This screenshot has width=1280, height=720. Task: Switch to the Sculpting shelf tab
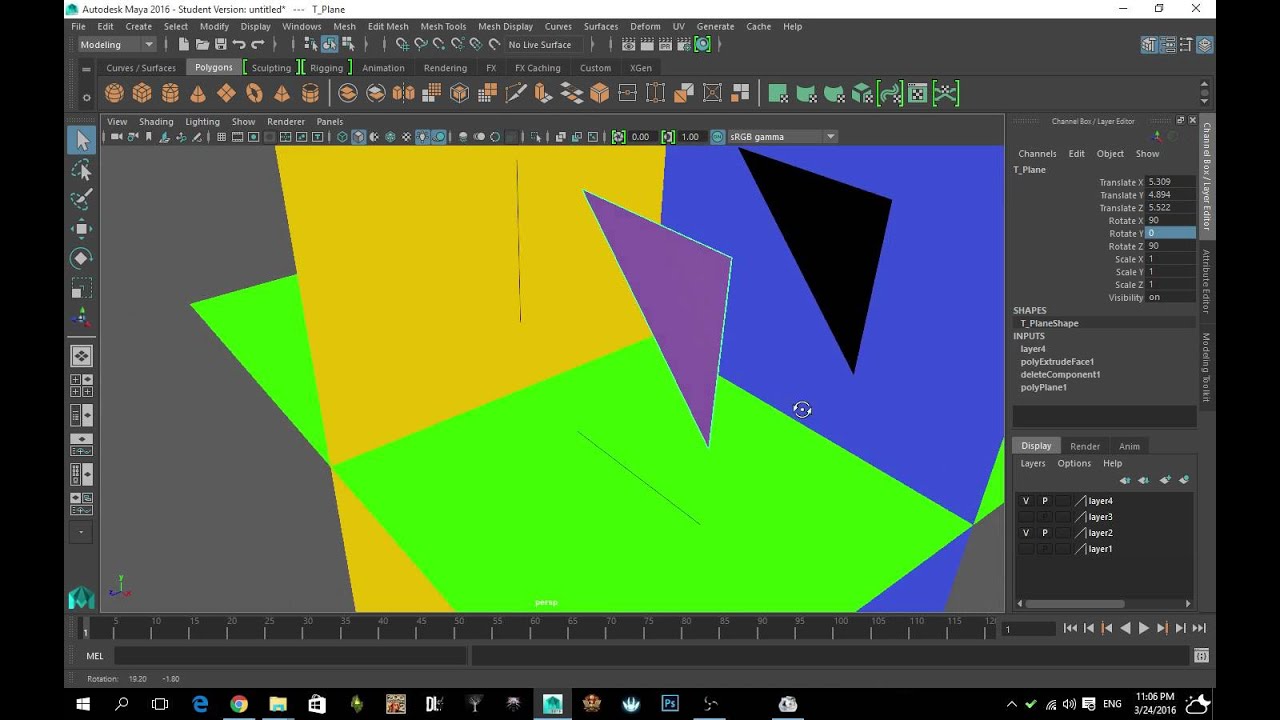pyautogui.click(x=271, y=68)
